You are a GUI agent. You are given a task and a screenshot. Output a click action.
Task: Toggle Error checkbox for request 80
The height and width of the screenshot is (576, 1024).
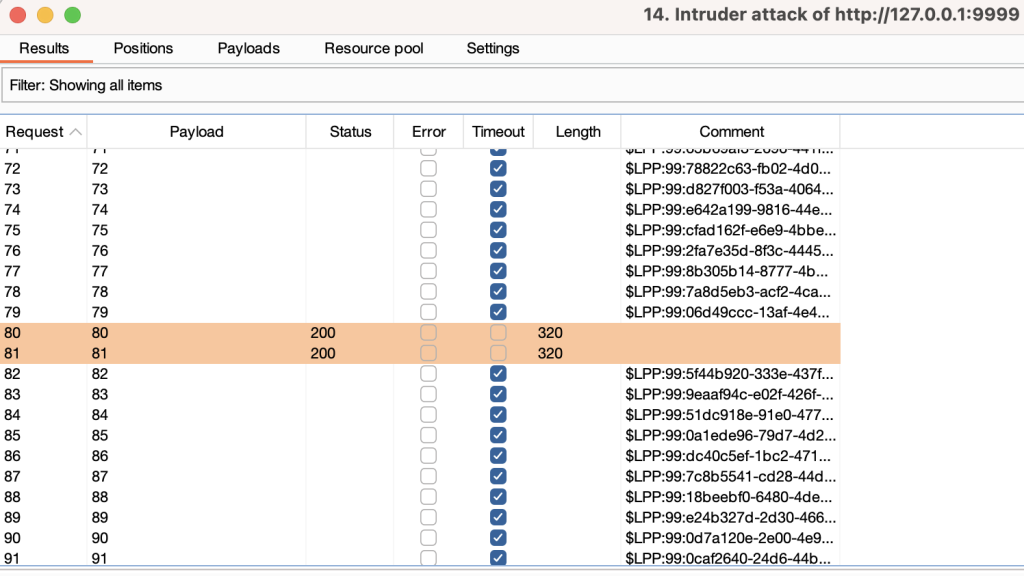[428, 333]
